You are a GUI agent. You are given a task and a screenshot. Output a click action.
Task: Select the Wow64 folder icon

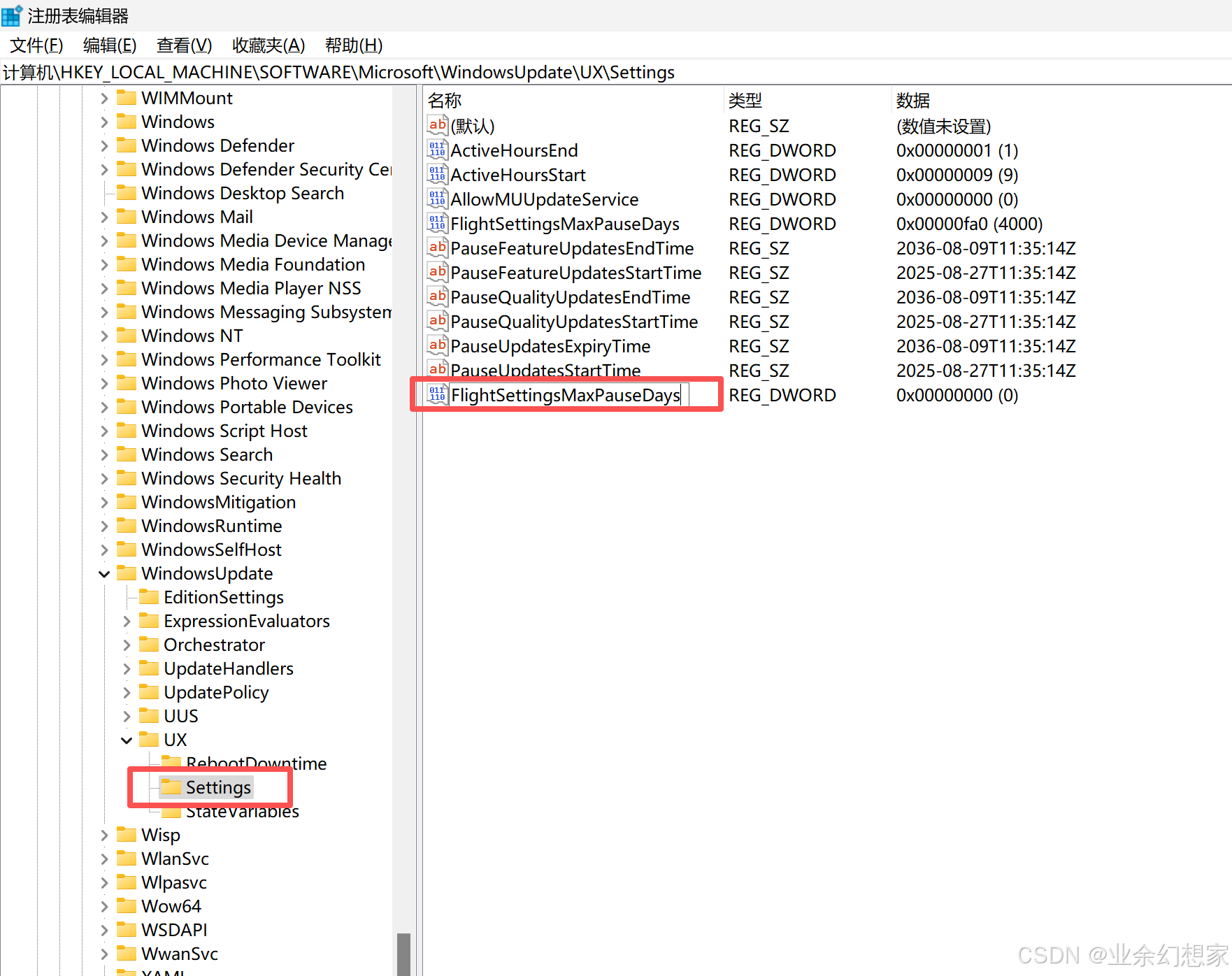click(x=127, y=905)
